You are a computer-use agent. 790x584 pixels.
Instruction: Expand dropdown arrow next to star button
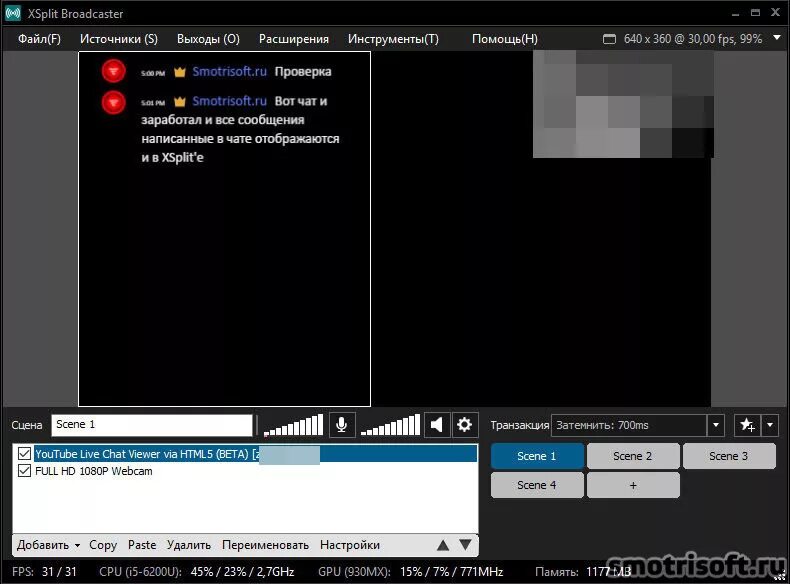click(x=770, y=425)
